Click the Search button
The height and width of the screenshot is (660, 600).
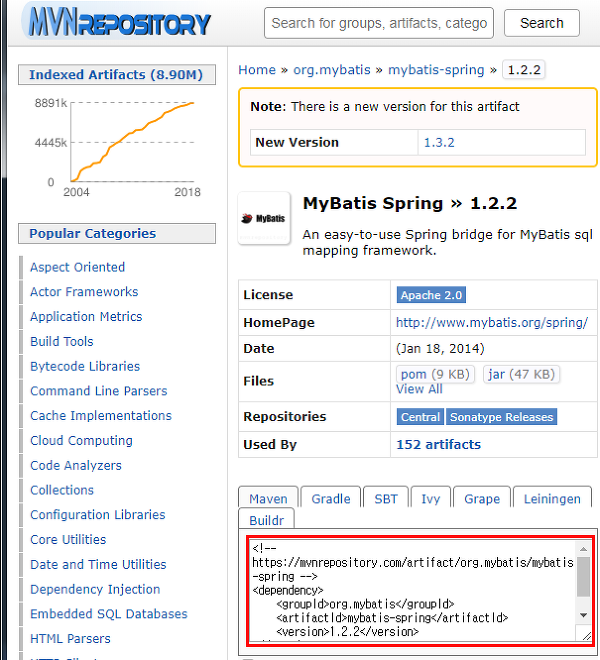(x=541, y=23)
